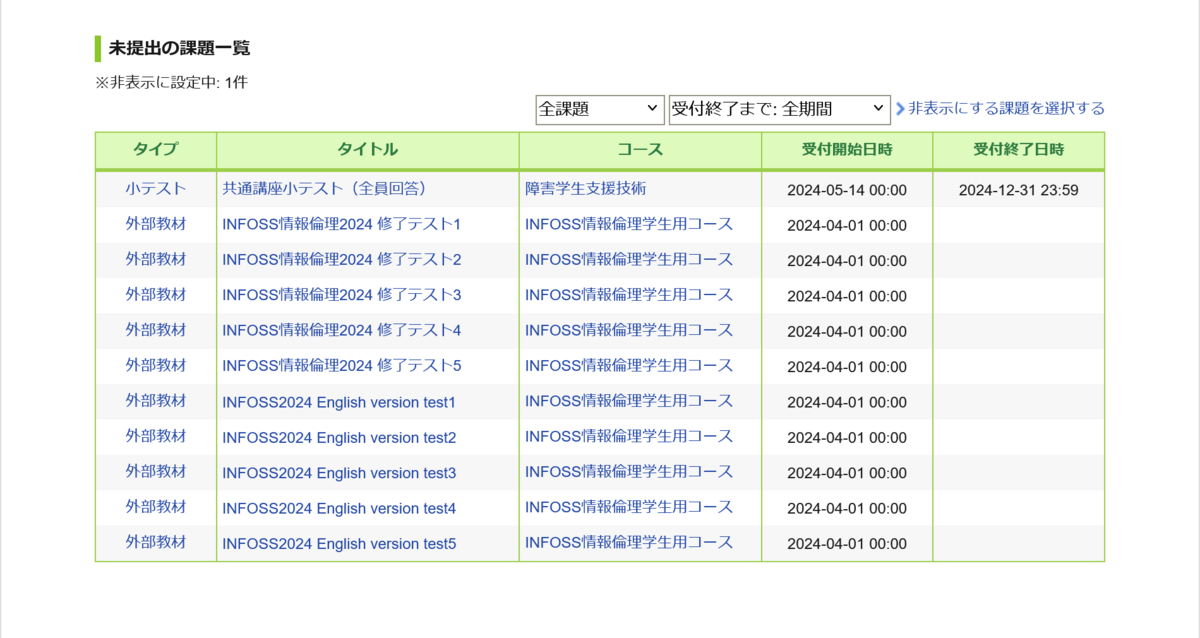This screenshot has width=1200, height=638.
Task: Open INFOSS2024 English version test3
Action: [339, 472]
